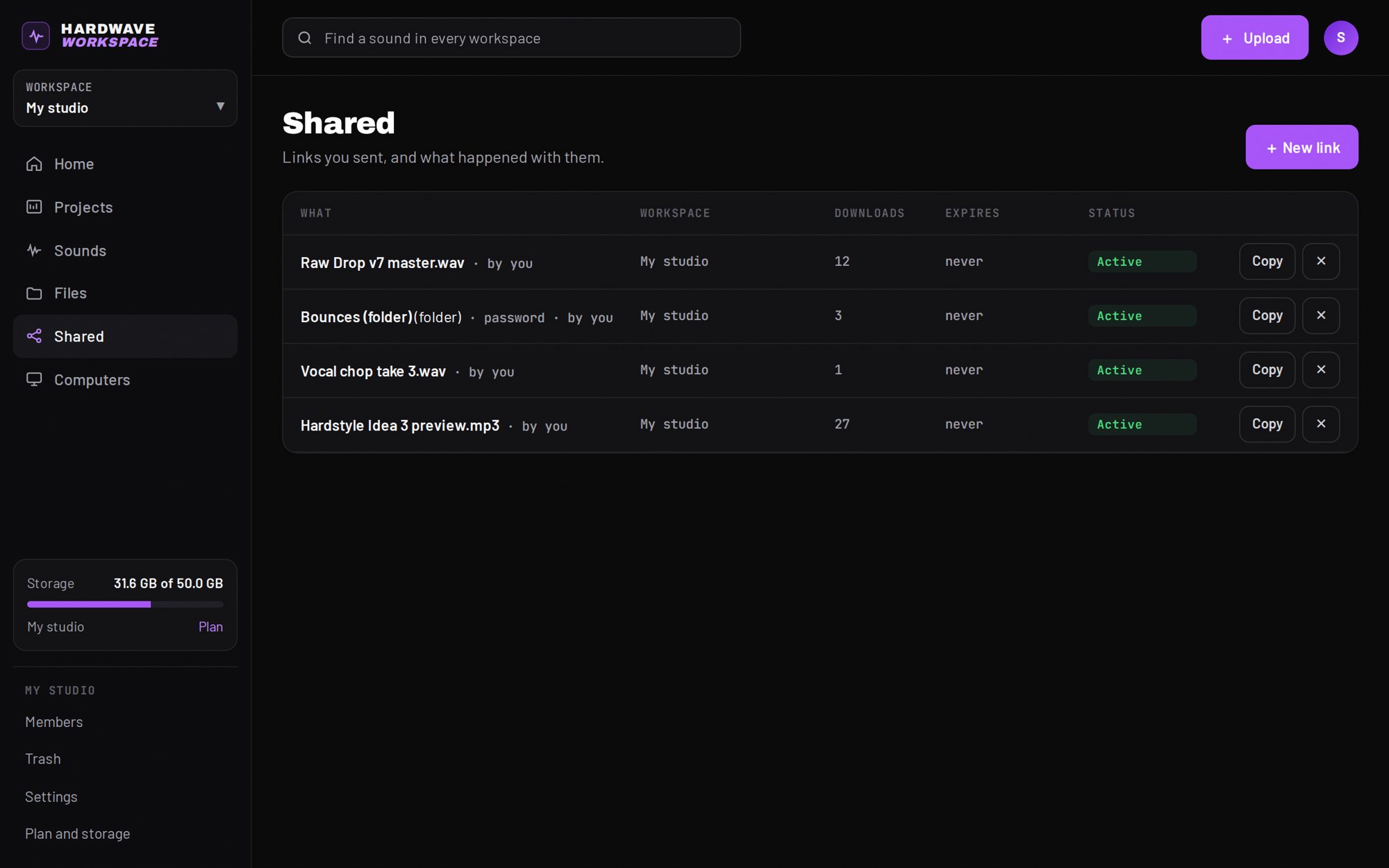This screenshot has height=868, width=1389.
Task: Click the search magnifier icon
Action: [x=305, y=38]
